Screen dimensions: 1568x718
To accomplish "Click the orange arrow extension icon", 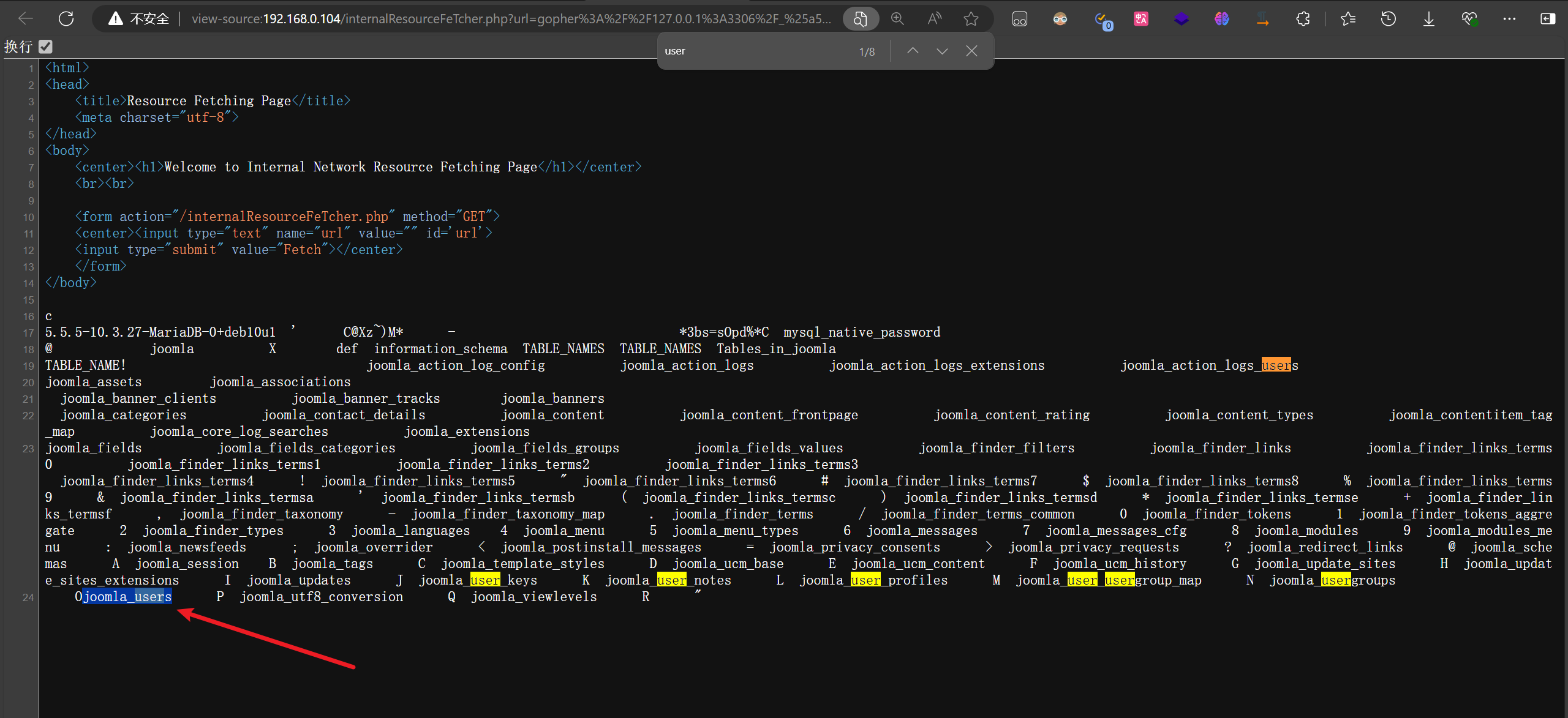I will pyautogui.click(x=1262, y=19).
